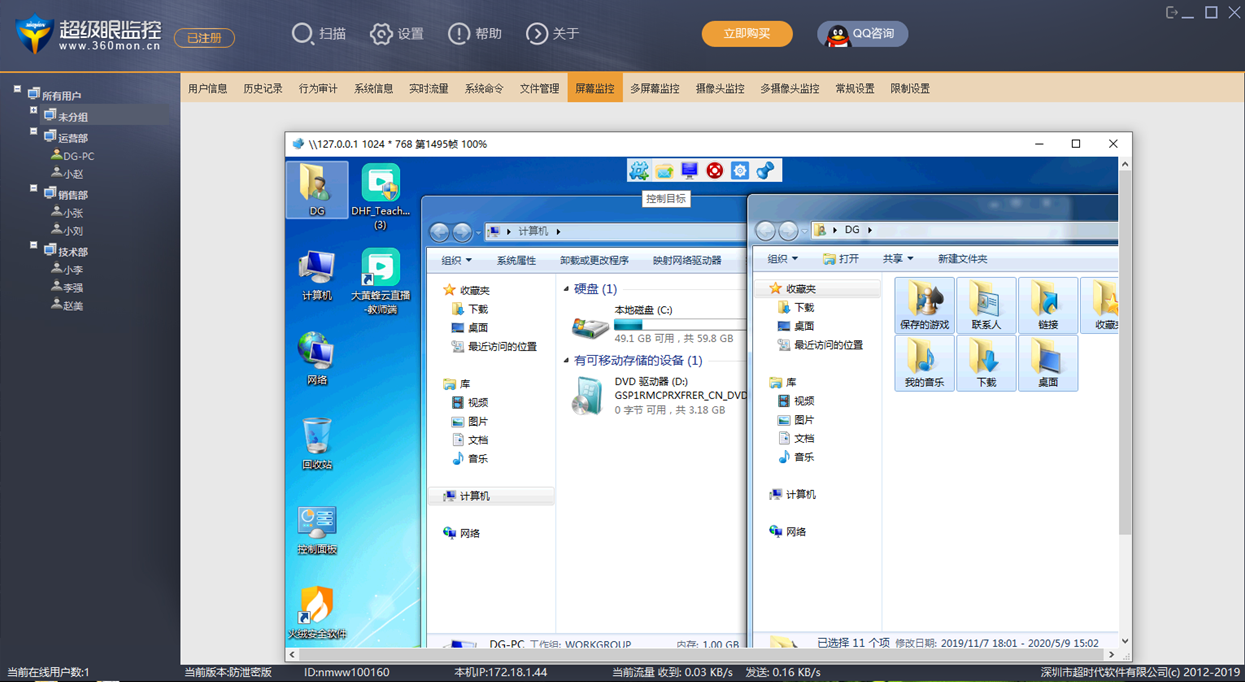Open 帮助 help in top header
This screenshot has width=1245, height=682.
(475, 34)
